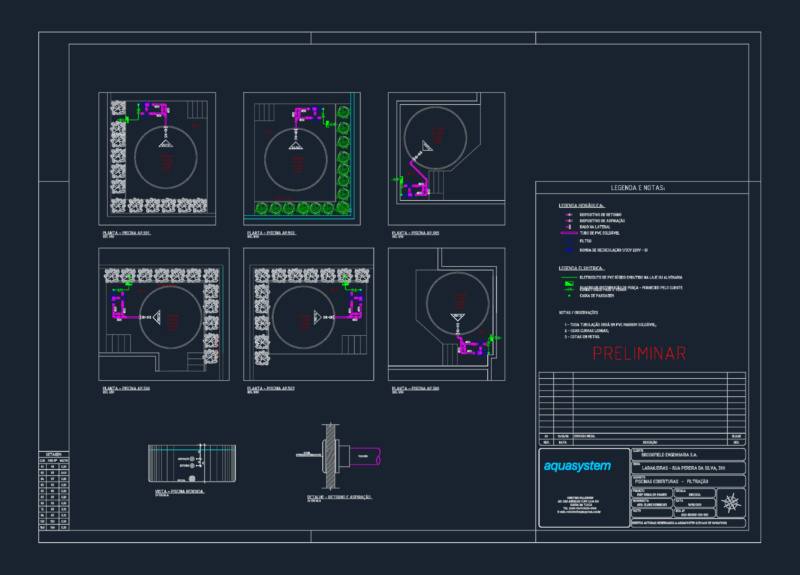Select the Legenda Elétrica heading

coord(581,268)
